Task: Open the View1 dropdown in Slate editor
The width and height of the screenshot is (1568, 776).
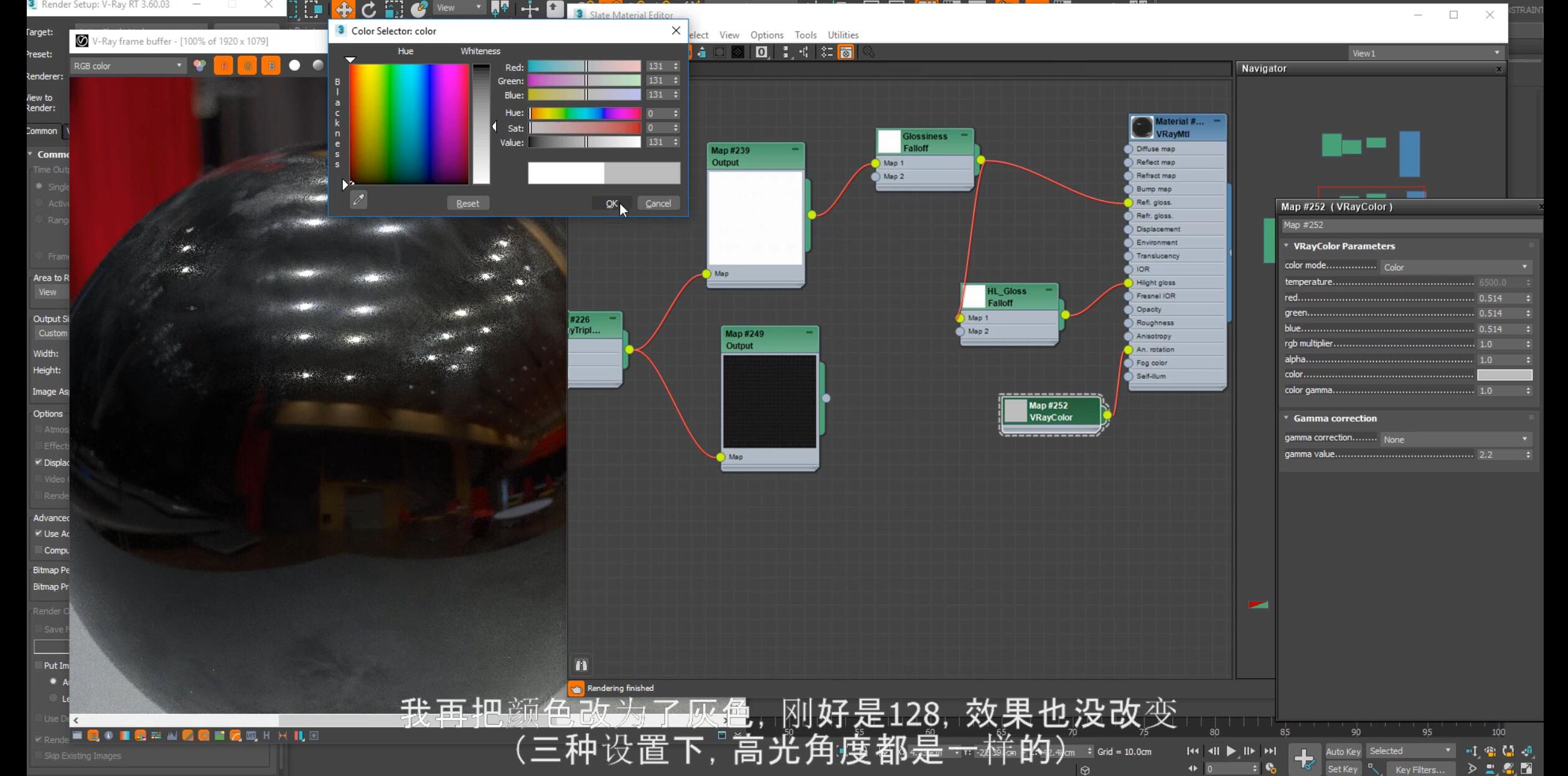Action: (x=1425, y=53)
